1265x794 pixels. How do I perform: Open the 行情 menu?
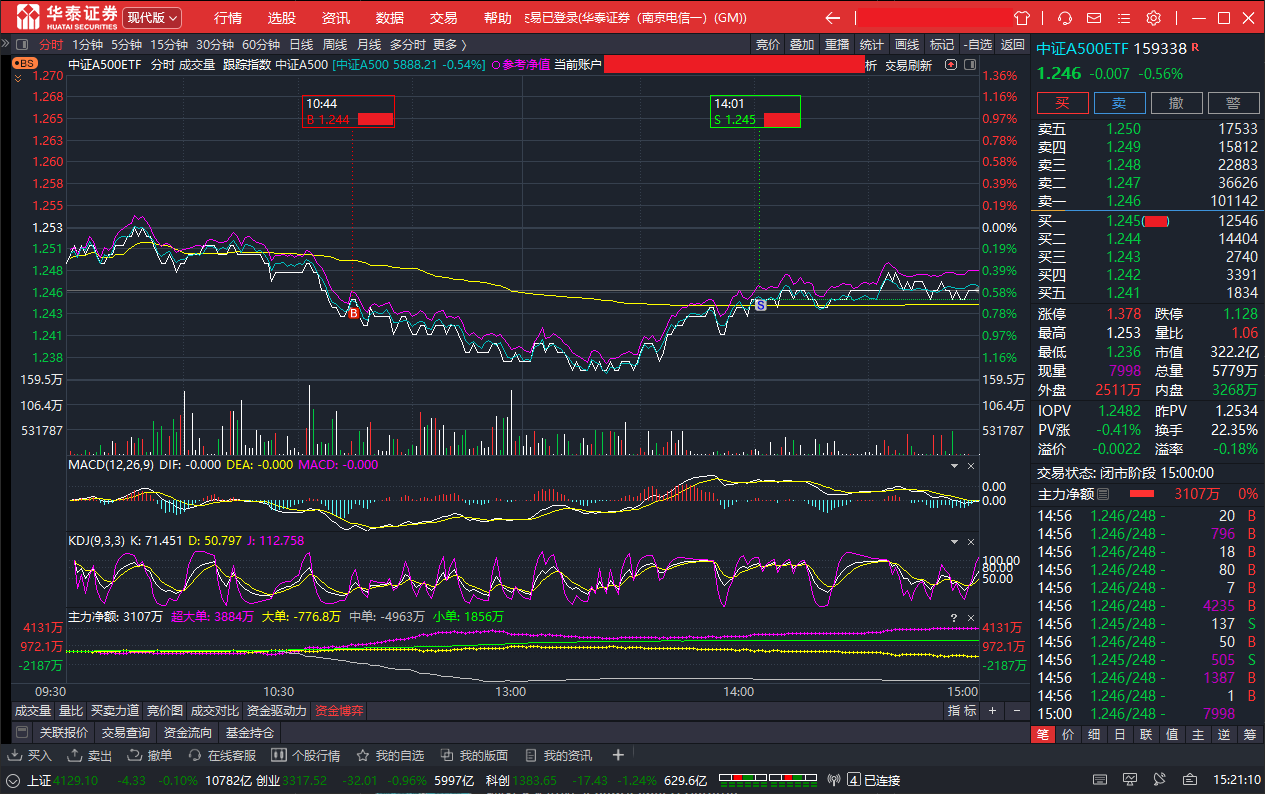click(228, 18)
